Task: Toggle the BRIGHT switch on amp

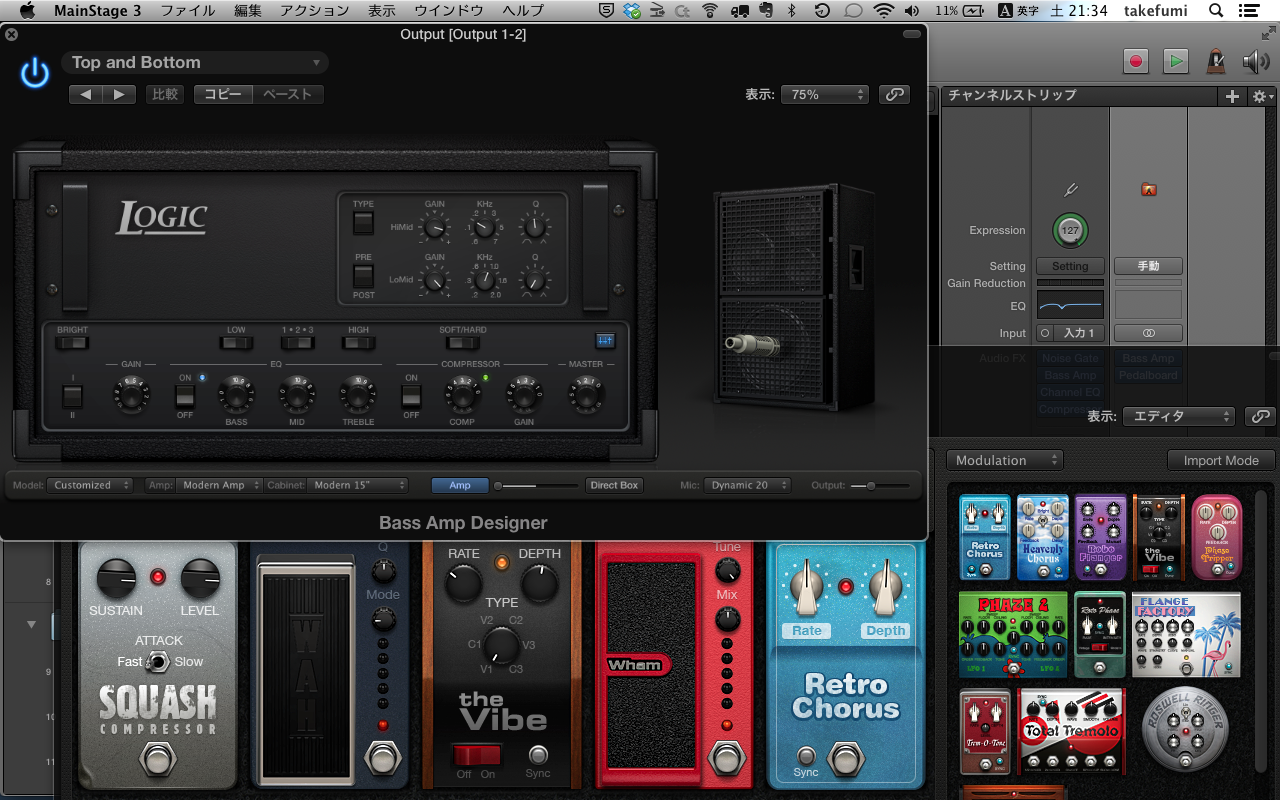Action: [71, 343]
